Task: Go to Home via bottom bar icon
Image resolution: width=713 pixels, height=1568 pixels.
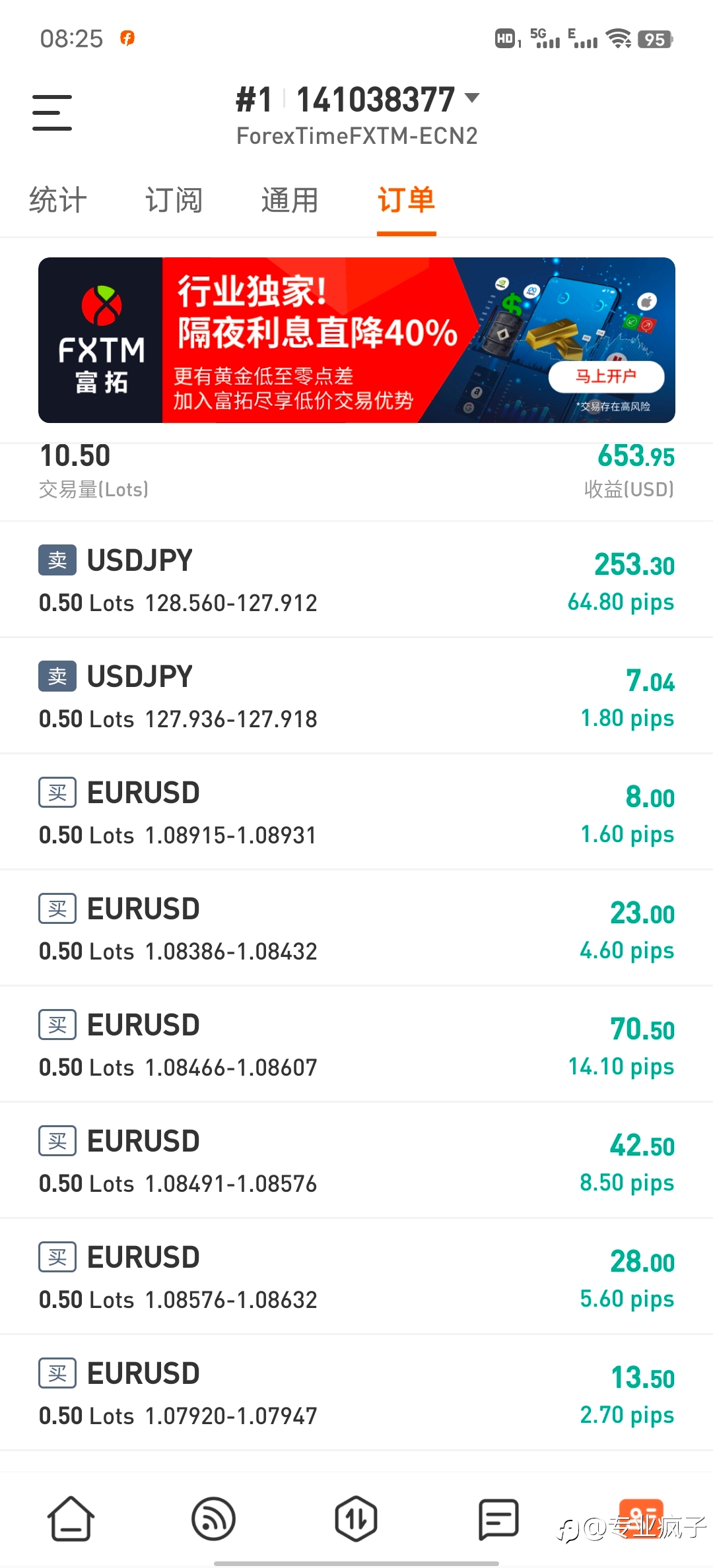Action: pyautogui.click(x=71, y=1519)
